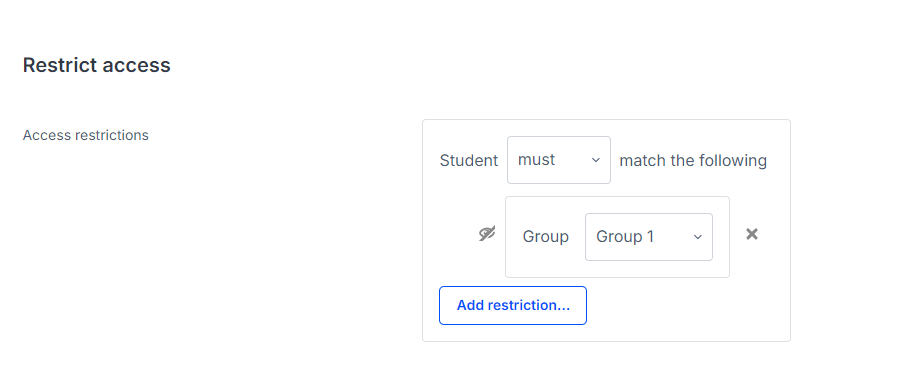
Task: Click the Add restriction... button
Action: coord(513,305)
